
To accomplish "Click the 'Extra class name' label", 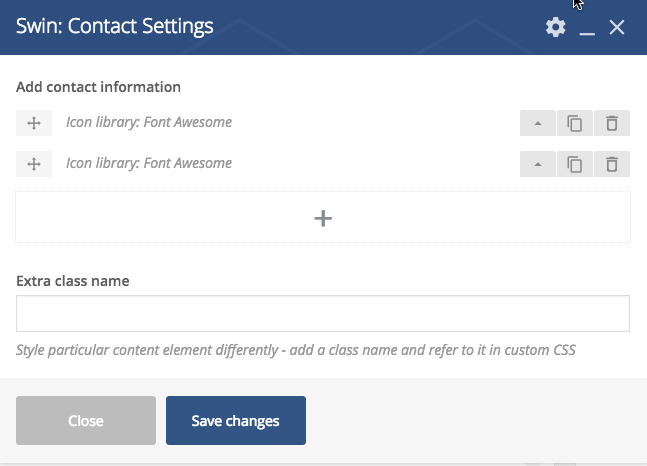I will click(73, 281).
